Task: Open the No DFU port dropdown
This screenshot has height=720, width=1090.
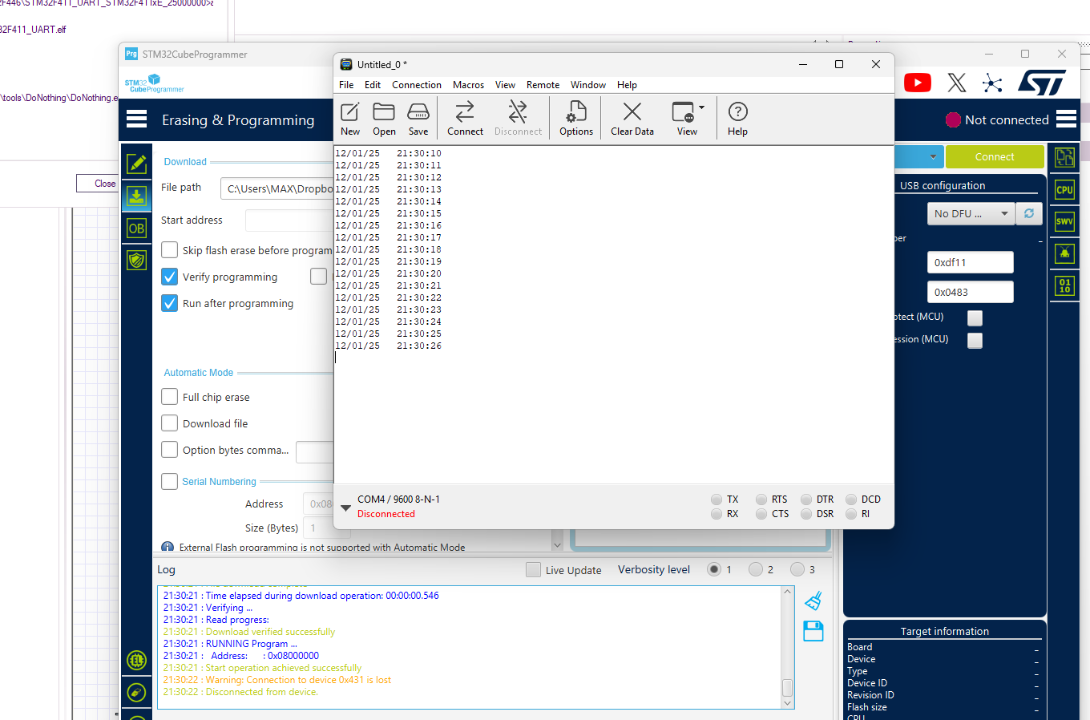Action: (x=970, y=213)
